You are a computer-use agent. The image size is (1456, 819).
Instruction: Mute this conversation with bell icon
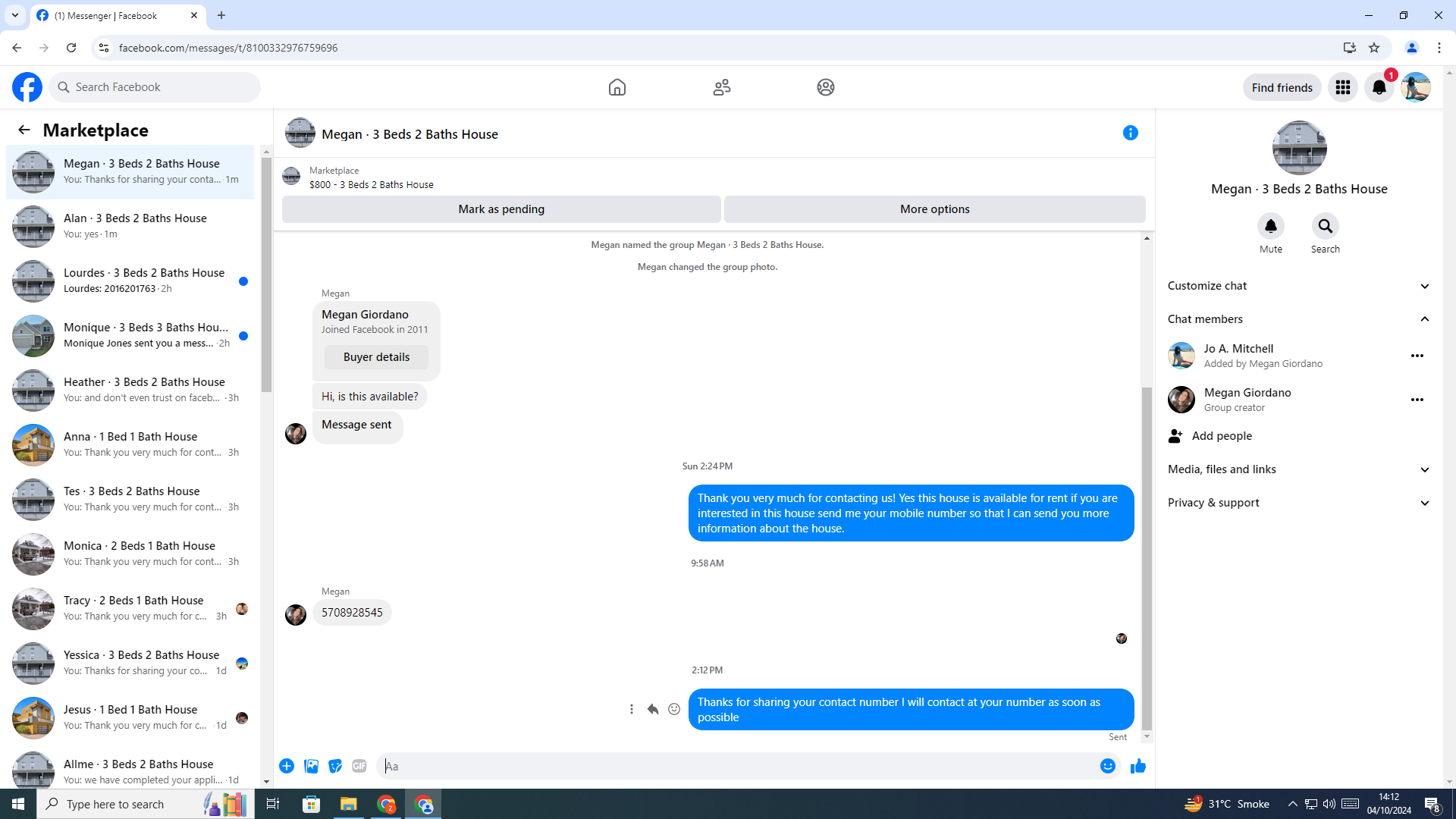(x=1271, y=226)
